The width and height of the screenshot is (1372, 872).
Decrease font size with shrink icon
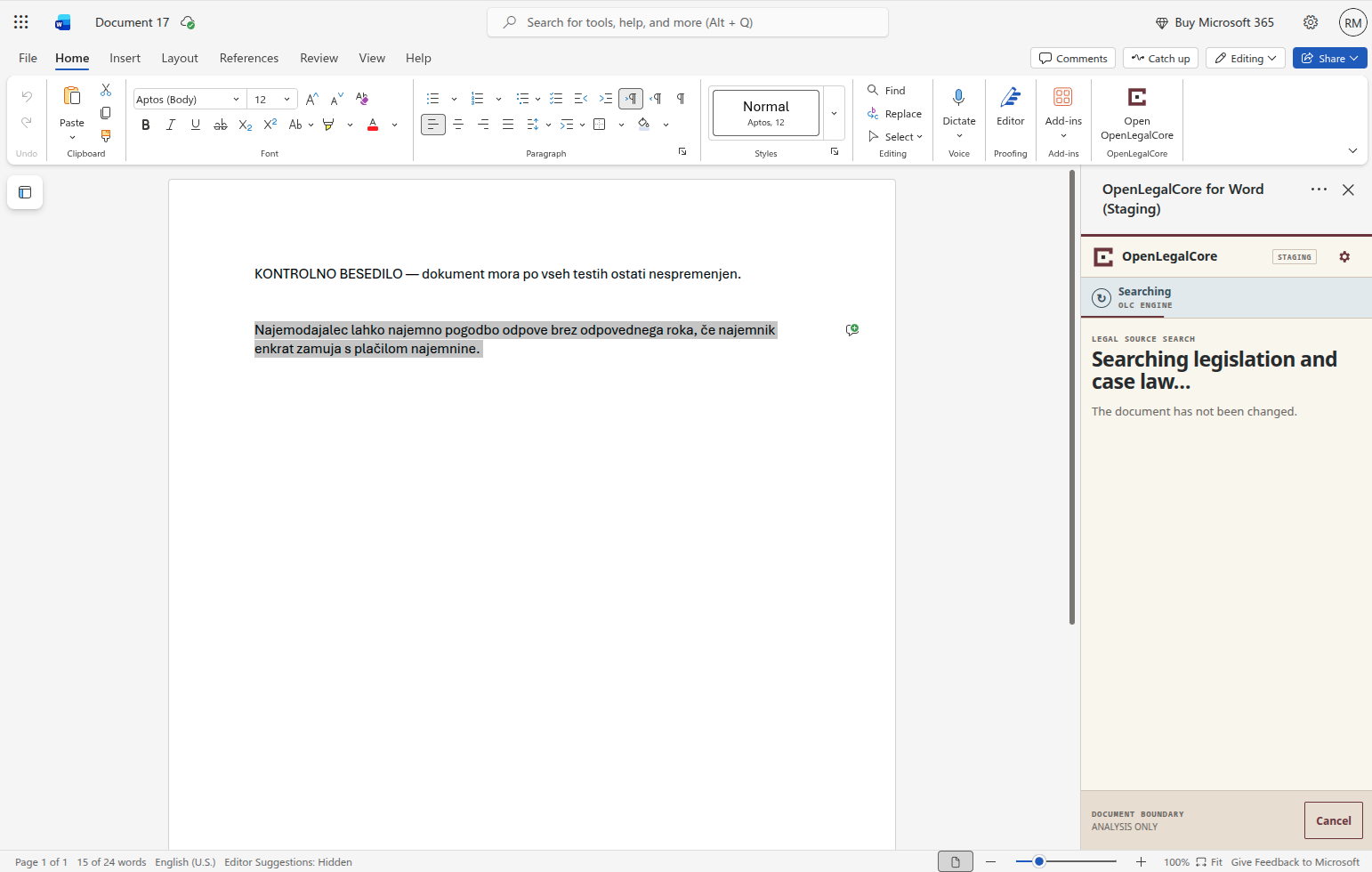click(336, 99)
